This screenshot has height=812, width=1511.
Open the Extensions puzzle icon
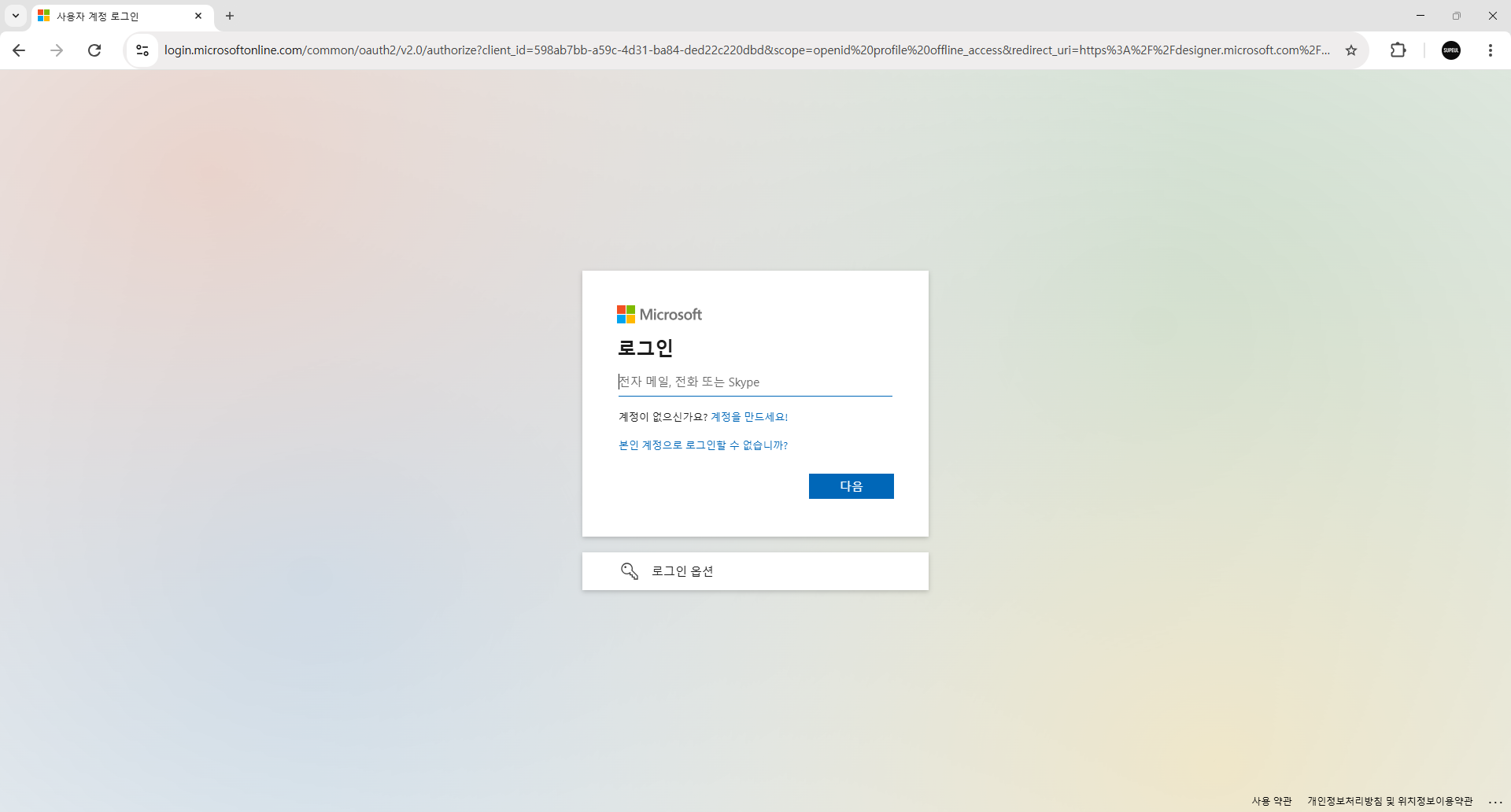coord(1398,50)
